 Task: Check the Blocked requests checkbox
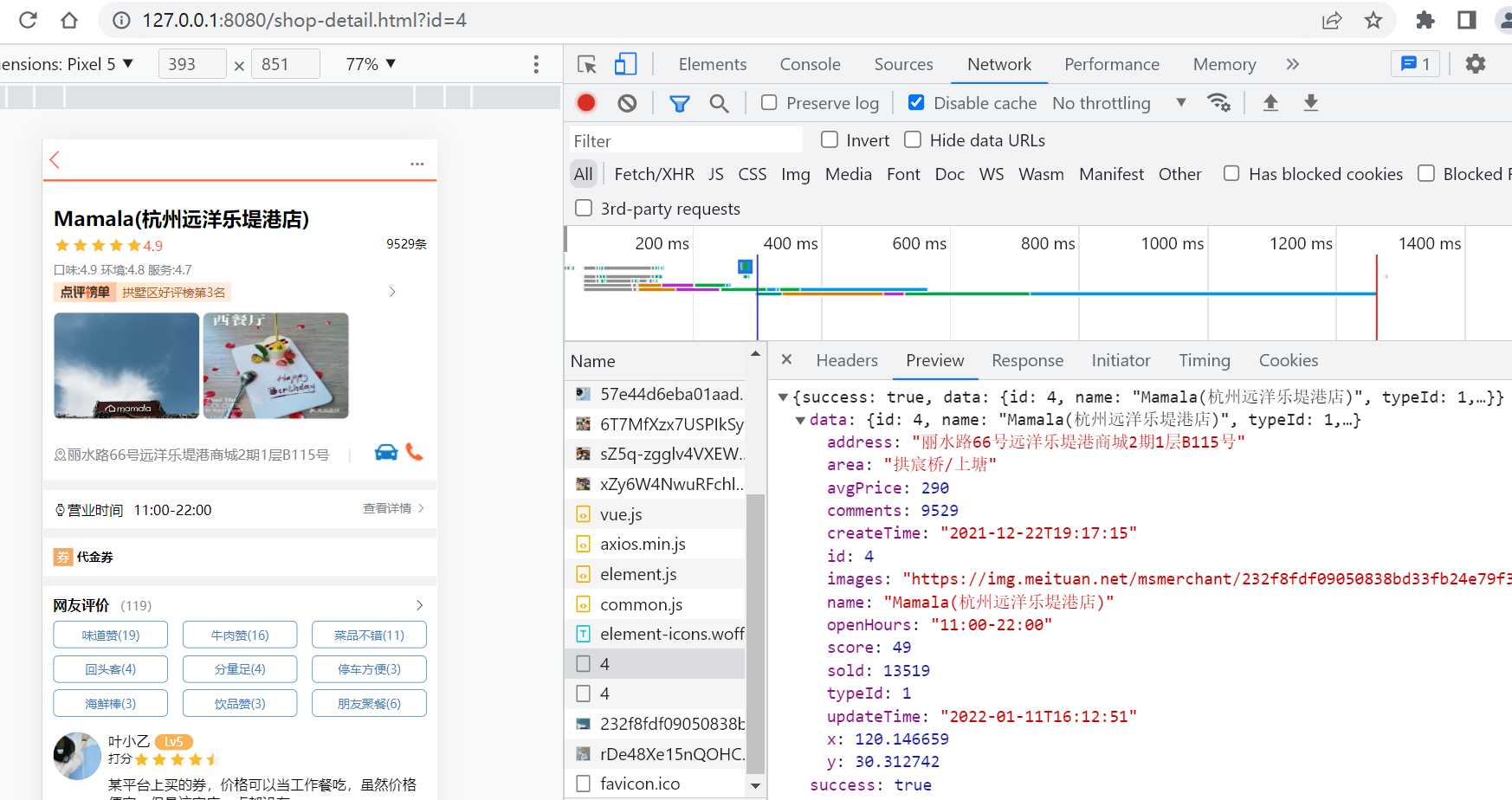pos(1426,173)
